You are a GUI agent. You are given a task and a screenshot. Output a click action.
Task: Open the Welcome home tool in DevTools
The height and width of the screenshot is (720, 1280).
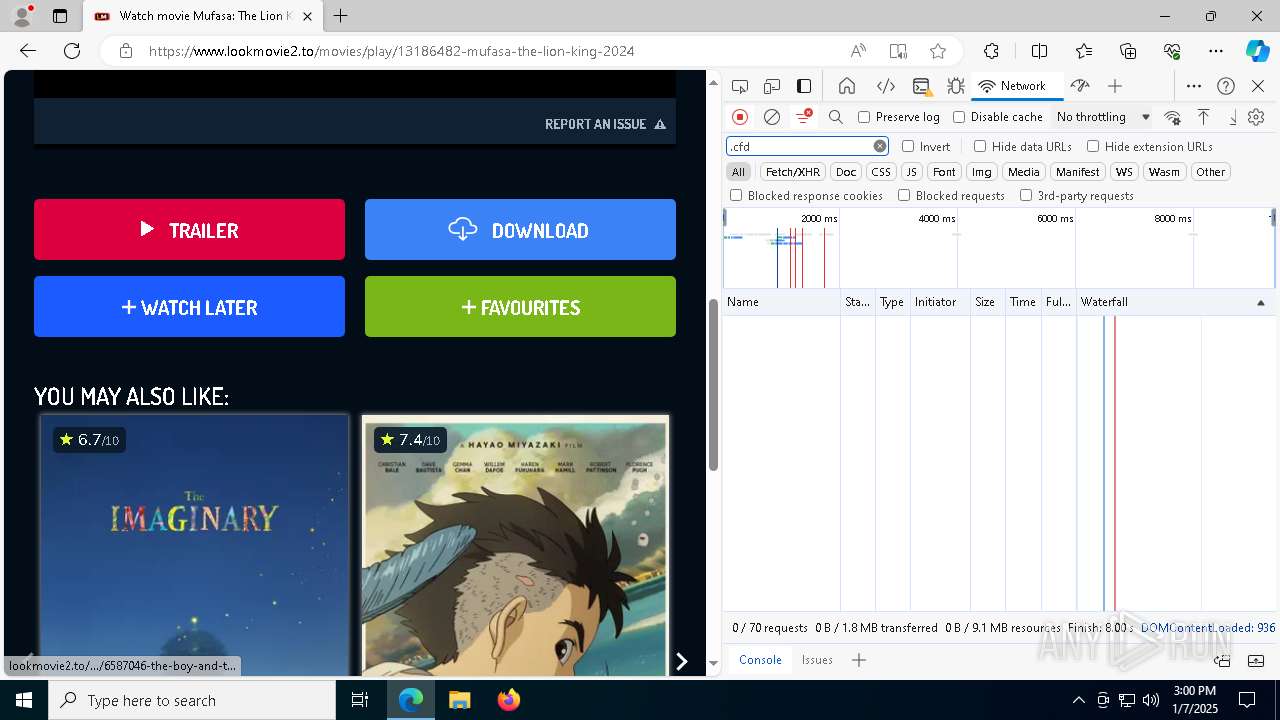pos(847,86)
